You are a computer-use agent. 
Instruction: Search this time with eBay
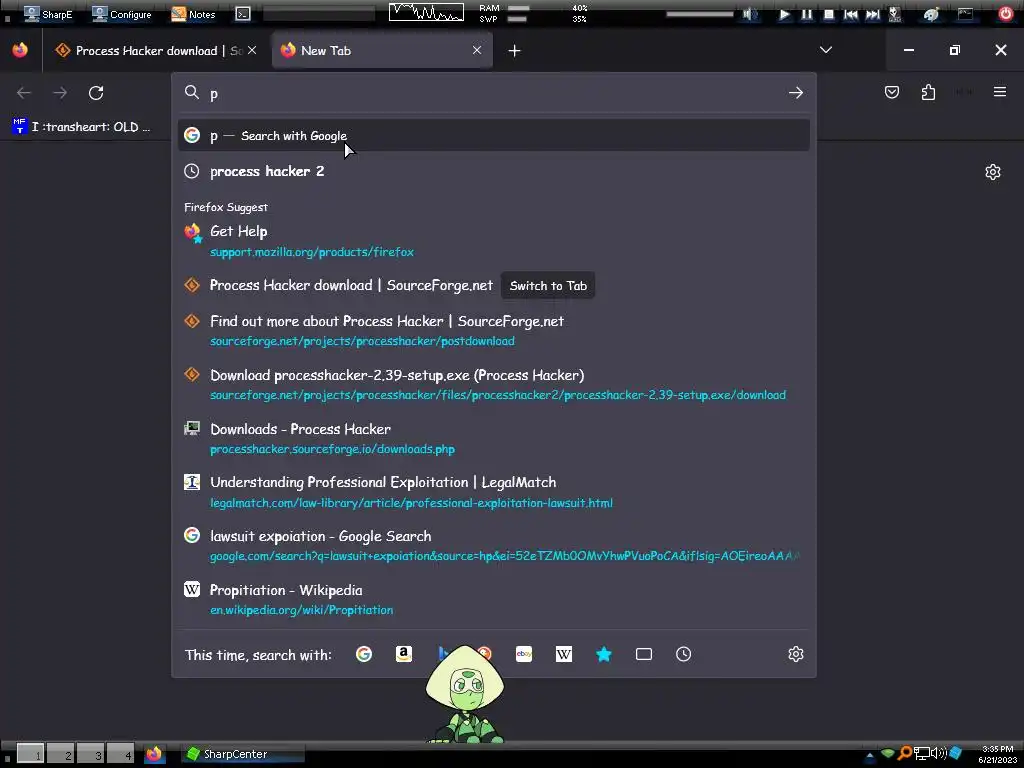point(524,654)
